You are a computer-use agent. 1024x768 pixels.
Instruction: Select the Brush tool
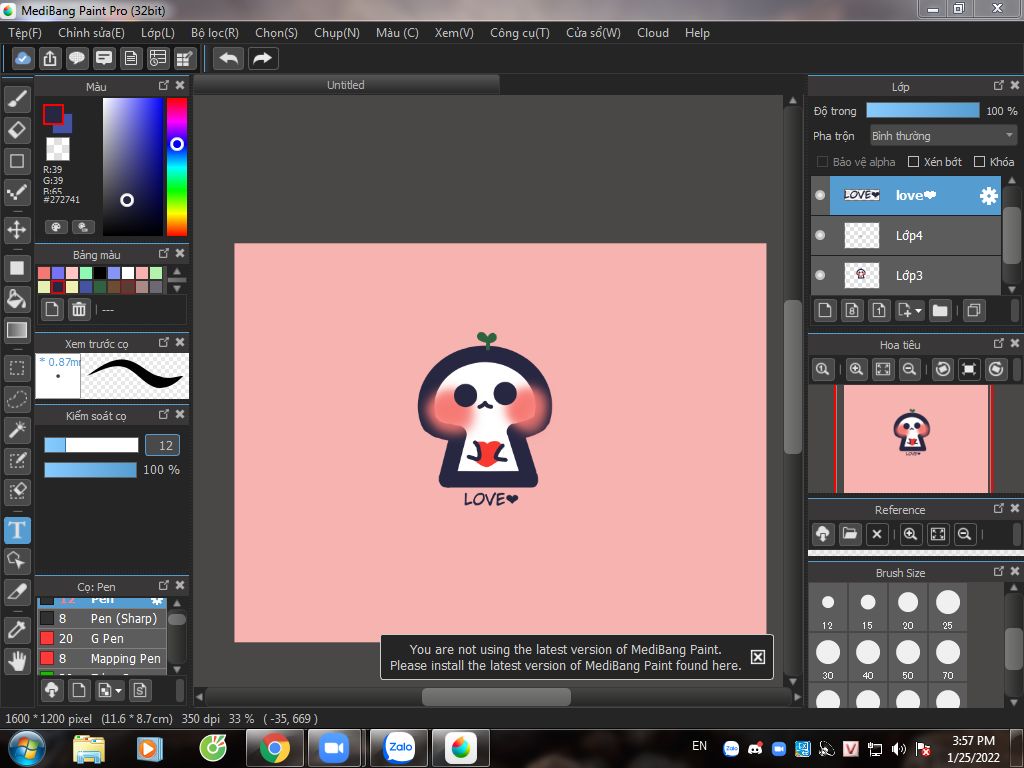tap(17, 99)
